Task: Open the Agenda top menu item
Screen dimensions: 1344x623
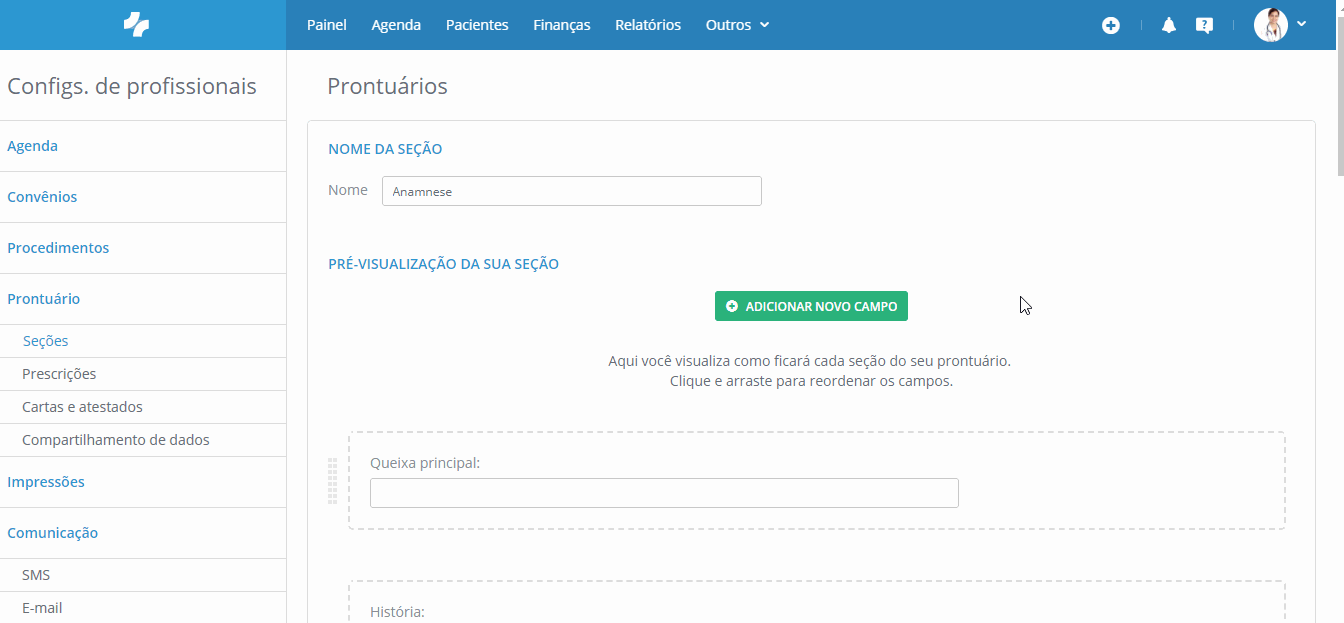Action: [x=396, y=25]
